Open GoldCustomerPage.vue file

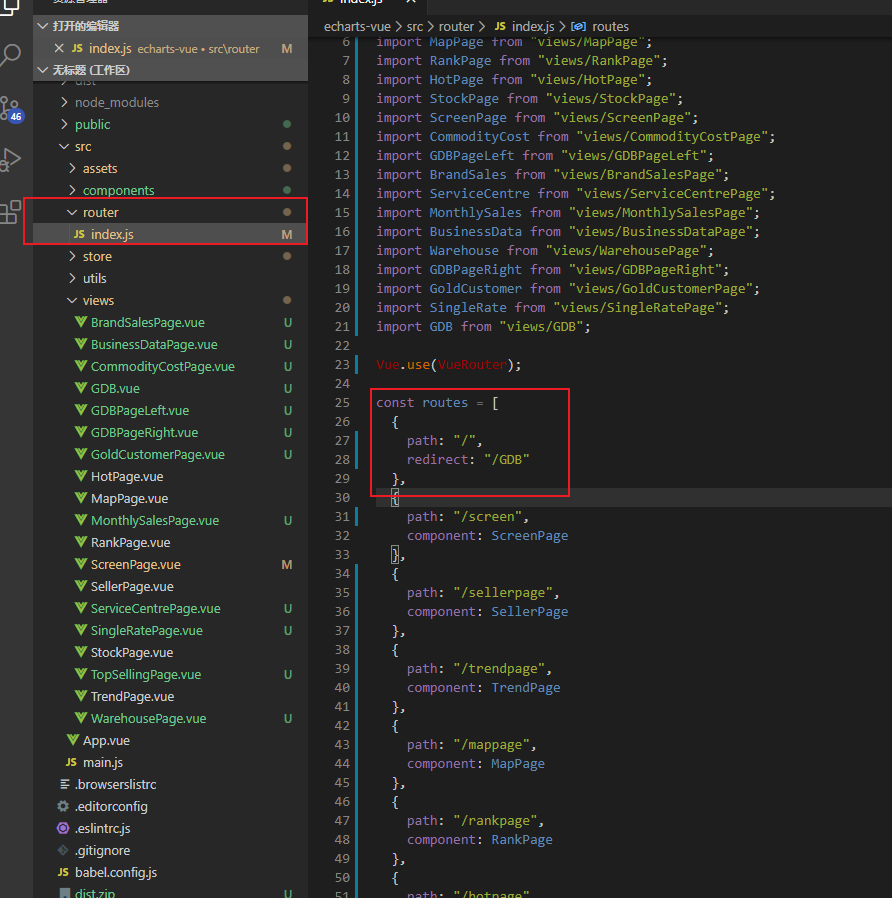click(170, 455)
